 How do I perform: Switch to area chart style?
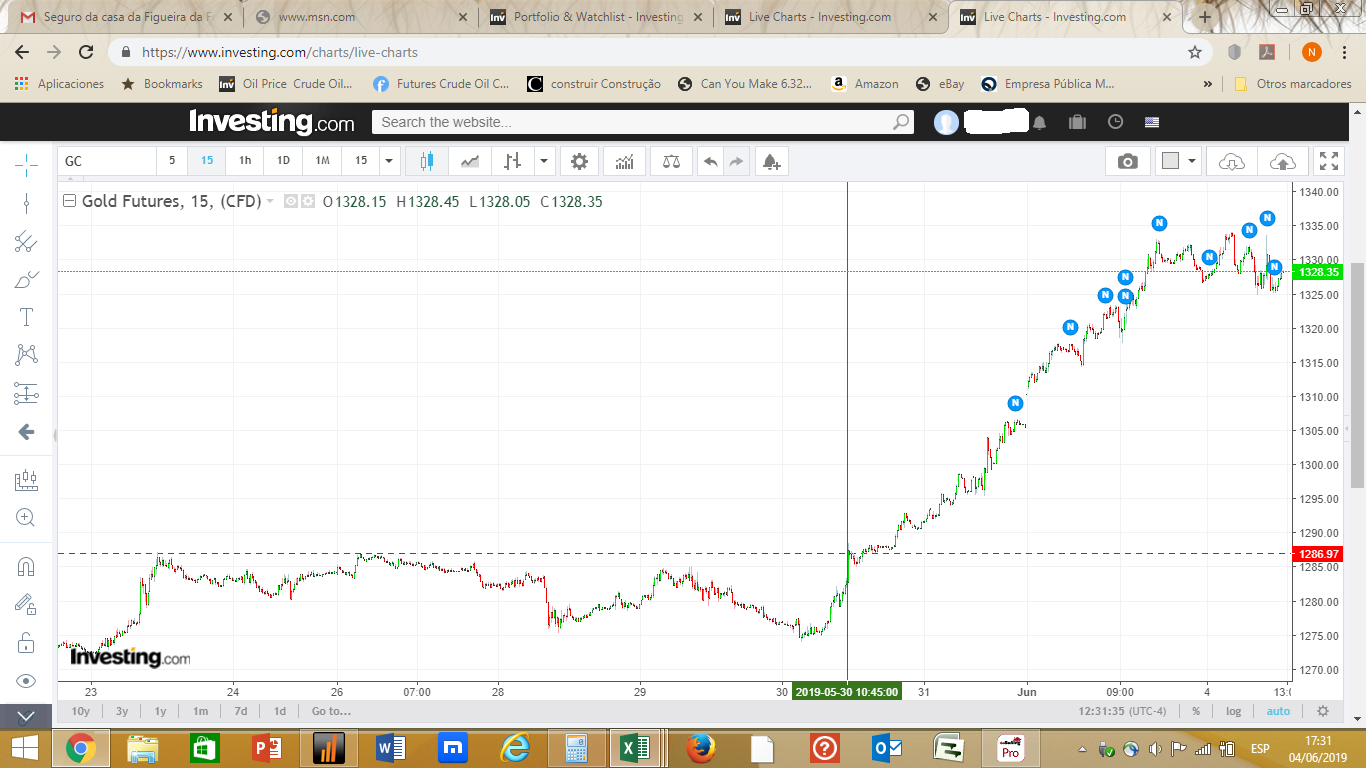[x=470, y=161]
